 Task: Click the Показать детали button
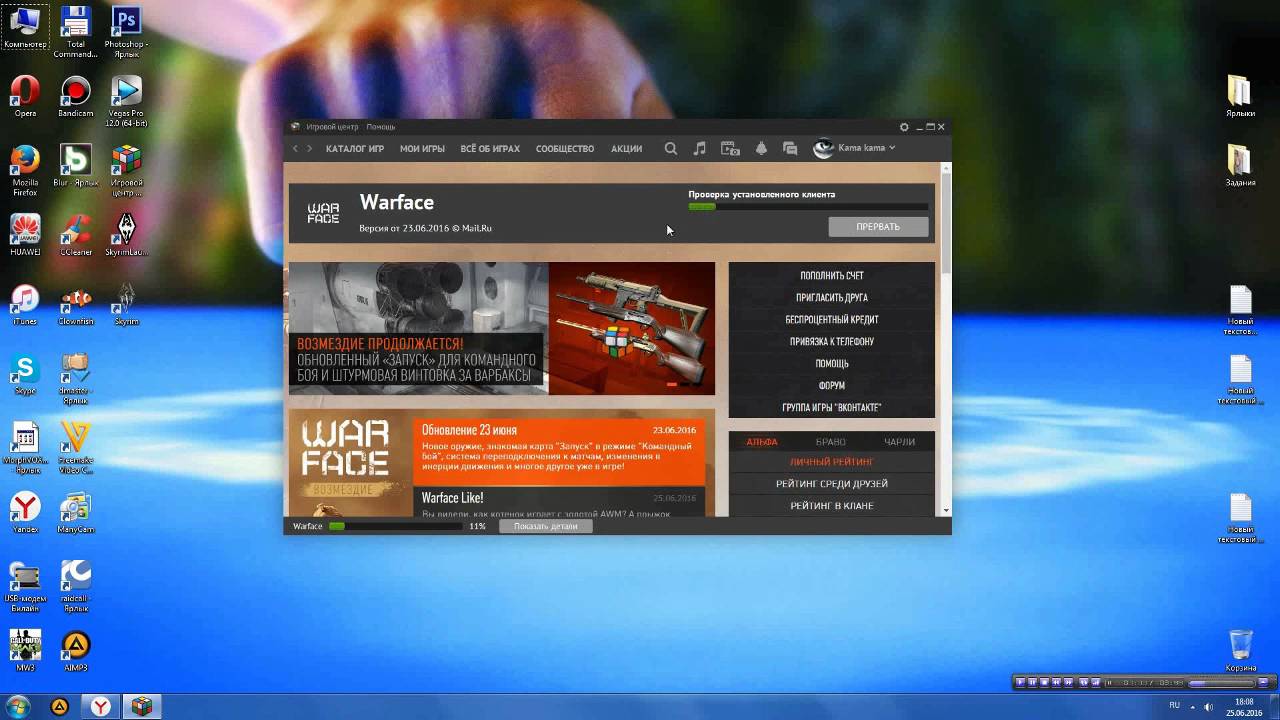coord(546,526)
